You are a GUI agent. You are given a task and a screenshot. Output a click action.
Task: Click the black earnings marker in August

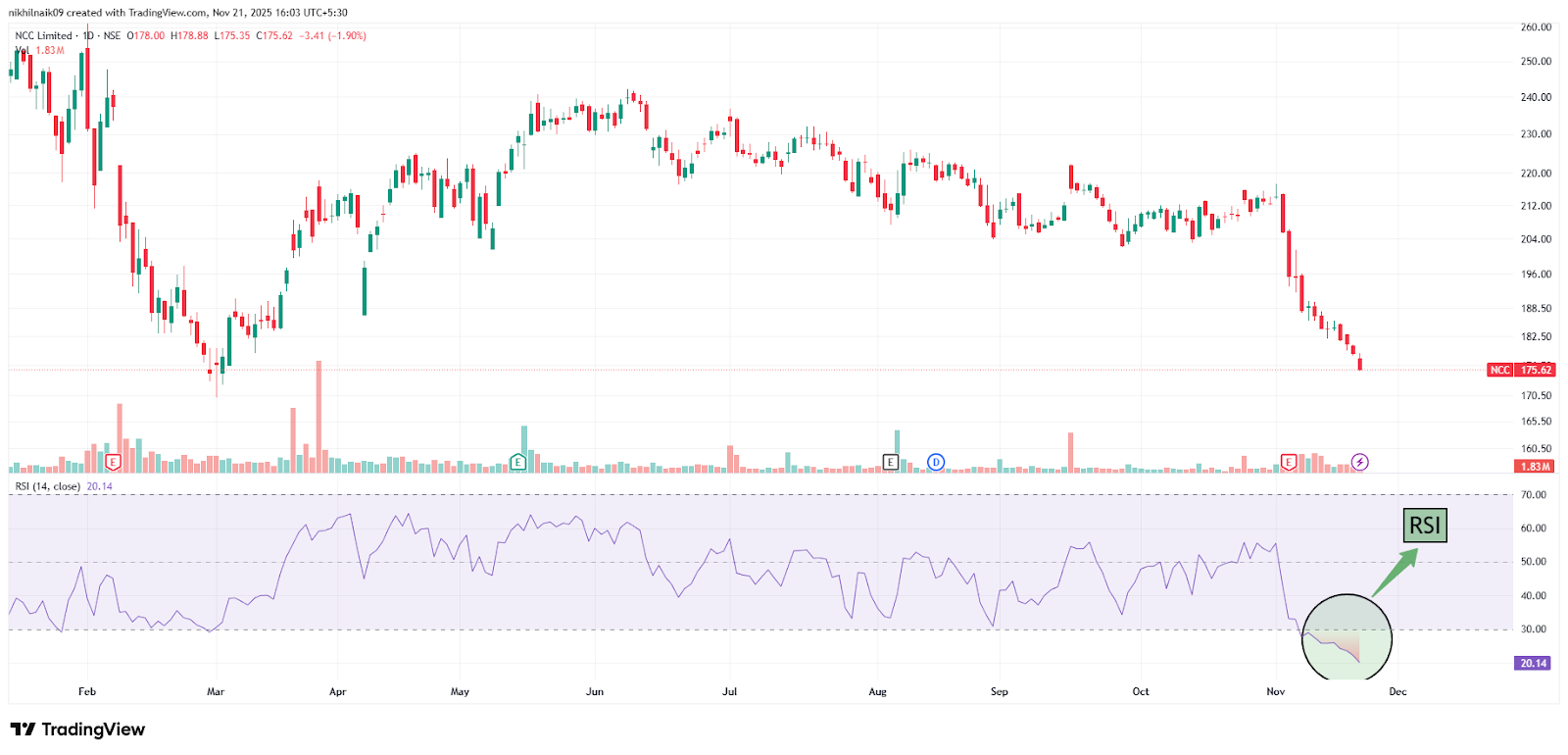pos(890,462)
